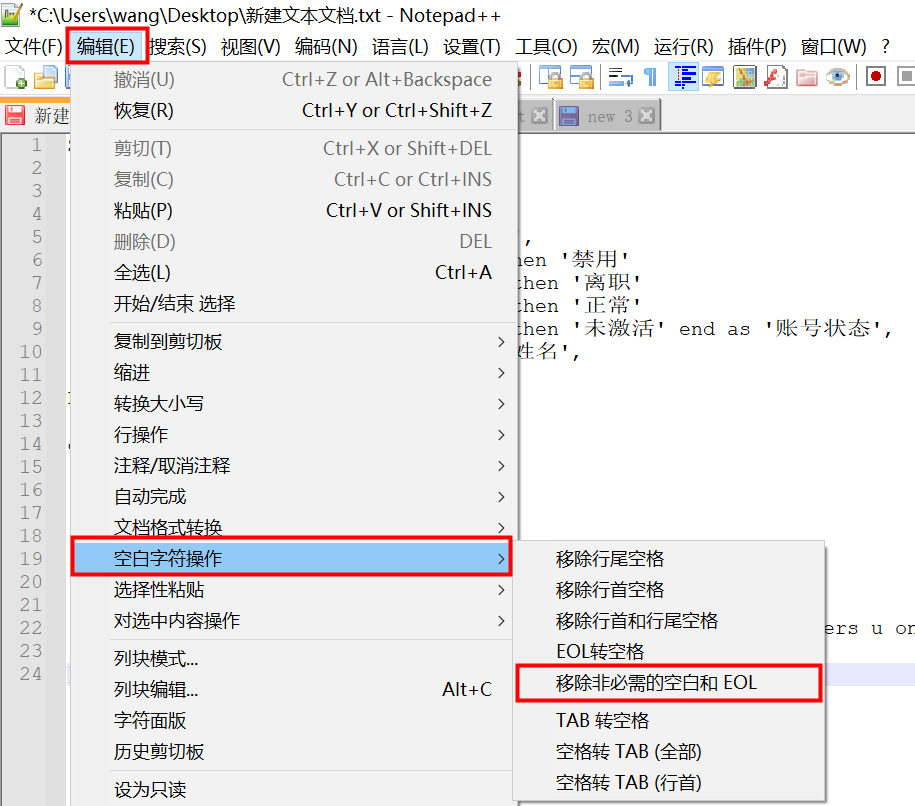Click the Sync horizontal scrolling lock icon
This screenshot has height=806, width=915.
(581, 77)
